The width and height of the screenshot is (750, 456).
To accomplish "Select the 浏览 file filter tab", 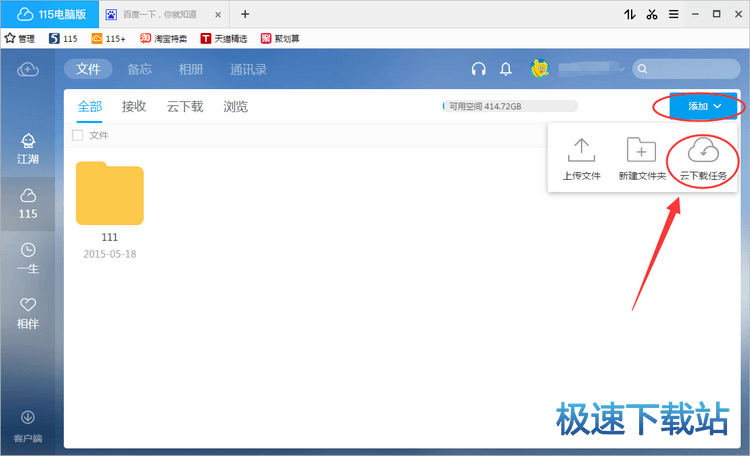I will coord(235,106).
